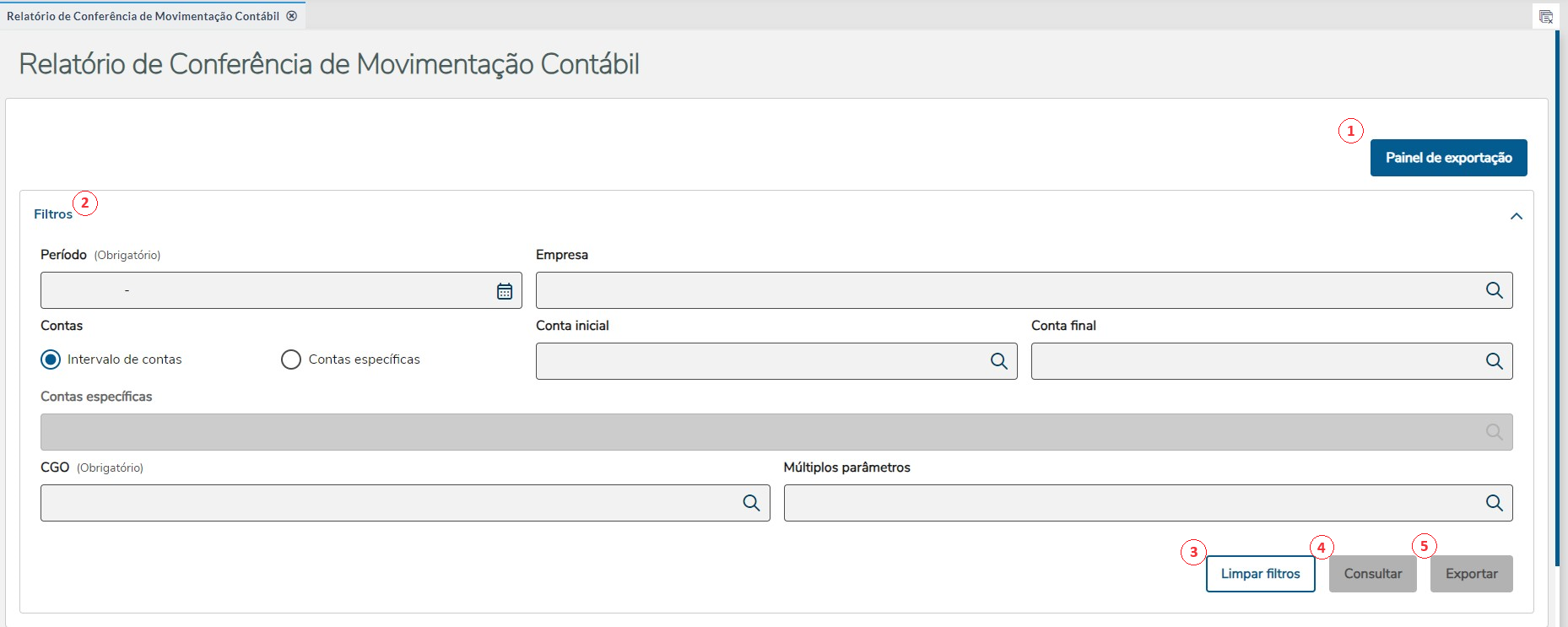This screenshot has width=1568, height=627.
Task: Click the search magnifier in Conta final field
Action: pos(1494,361)
